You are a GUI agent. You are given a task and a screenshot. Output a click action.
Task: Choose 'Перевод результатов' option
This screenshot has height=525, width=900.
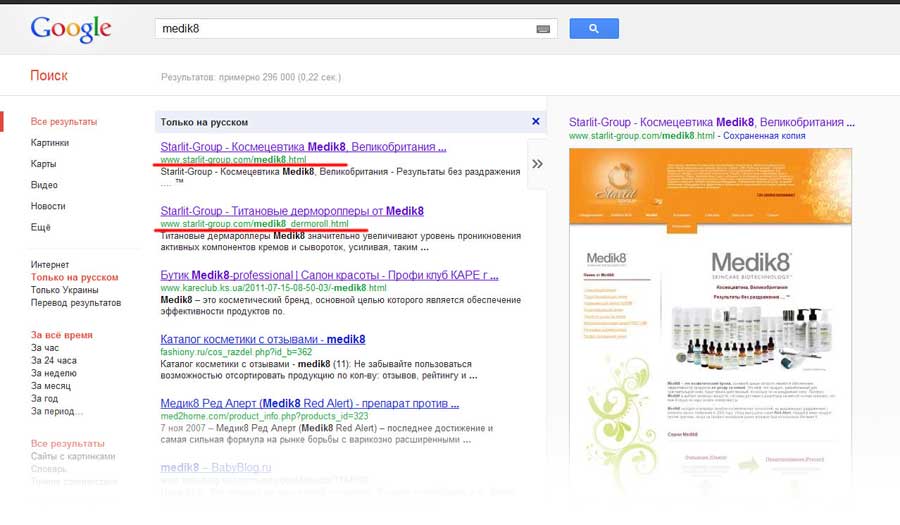pyautogui.click(x=76, y=302)
